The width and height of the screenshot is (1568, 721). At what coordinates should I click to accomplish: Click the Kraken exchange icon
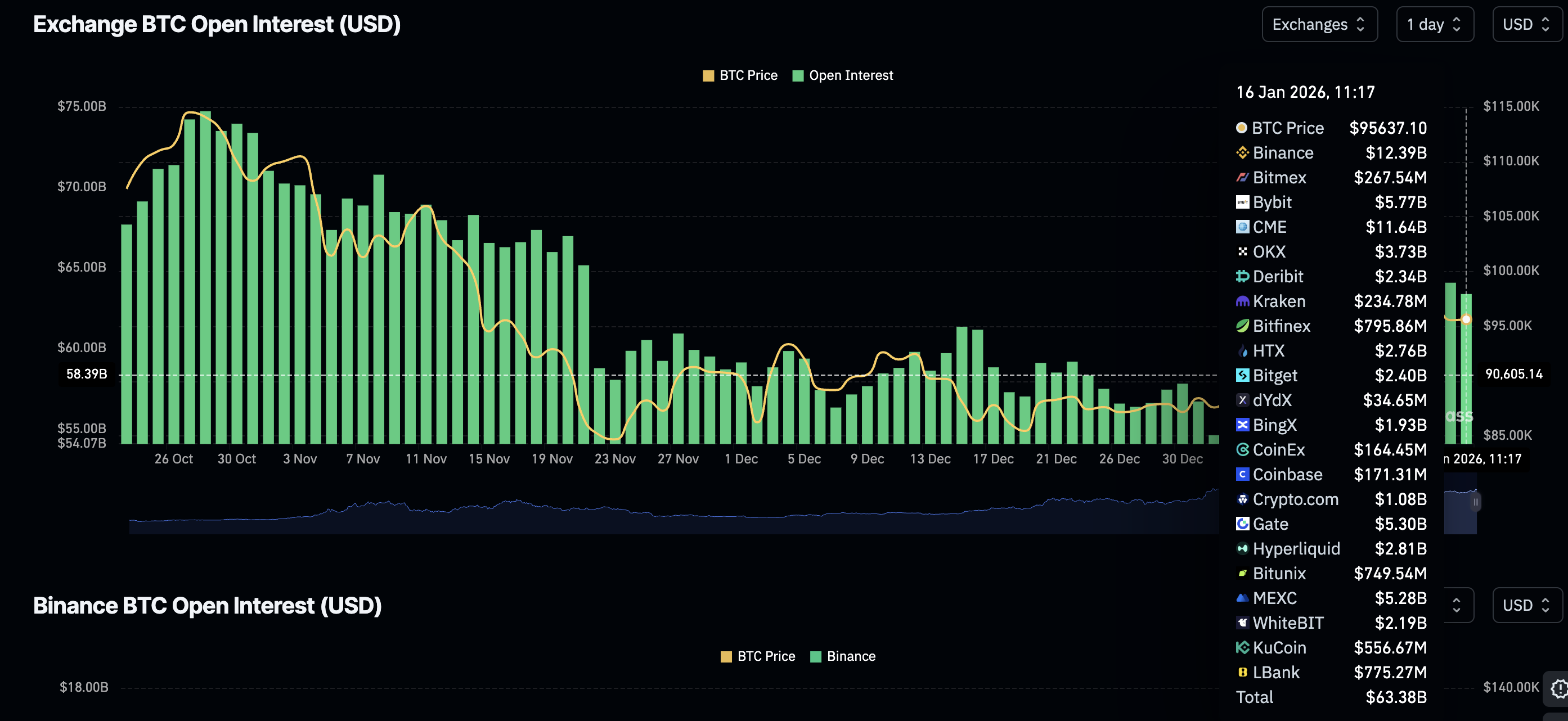[1242, 300]
